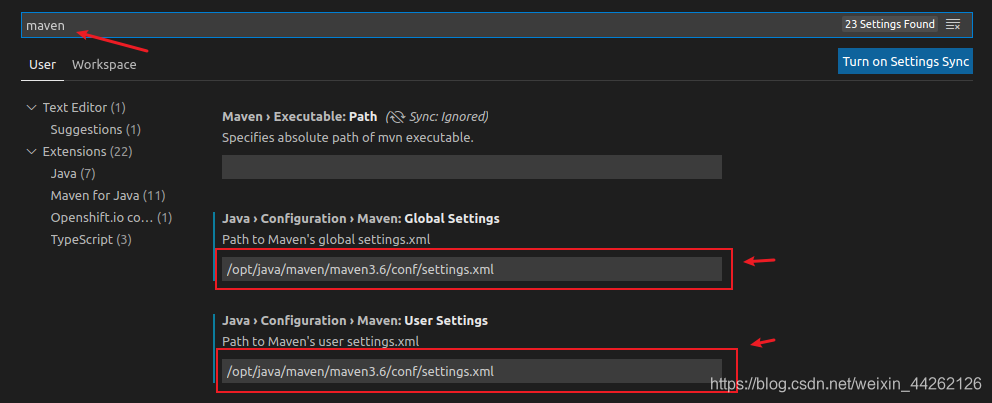The height and width of the screenshot is (403, 992).
Task: Click the Maven: User Settings title
Action: click(x=355, y=320)
